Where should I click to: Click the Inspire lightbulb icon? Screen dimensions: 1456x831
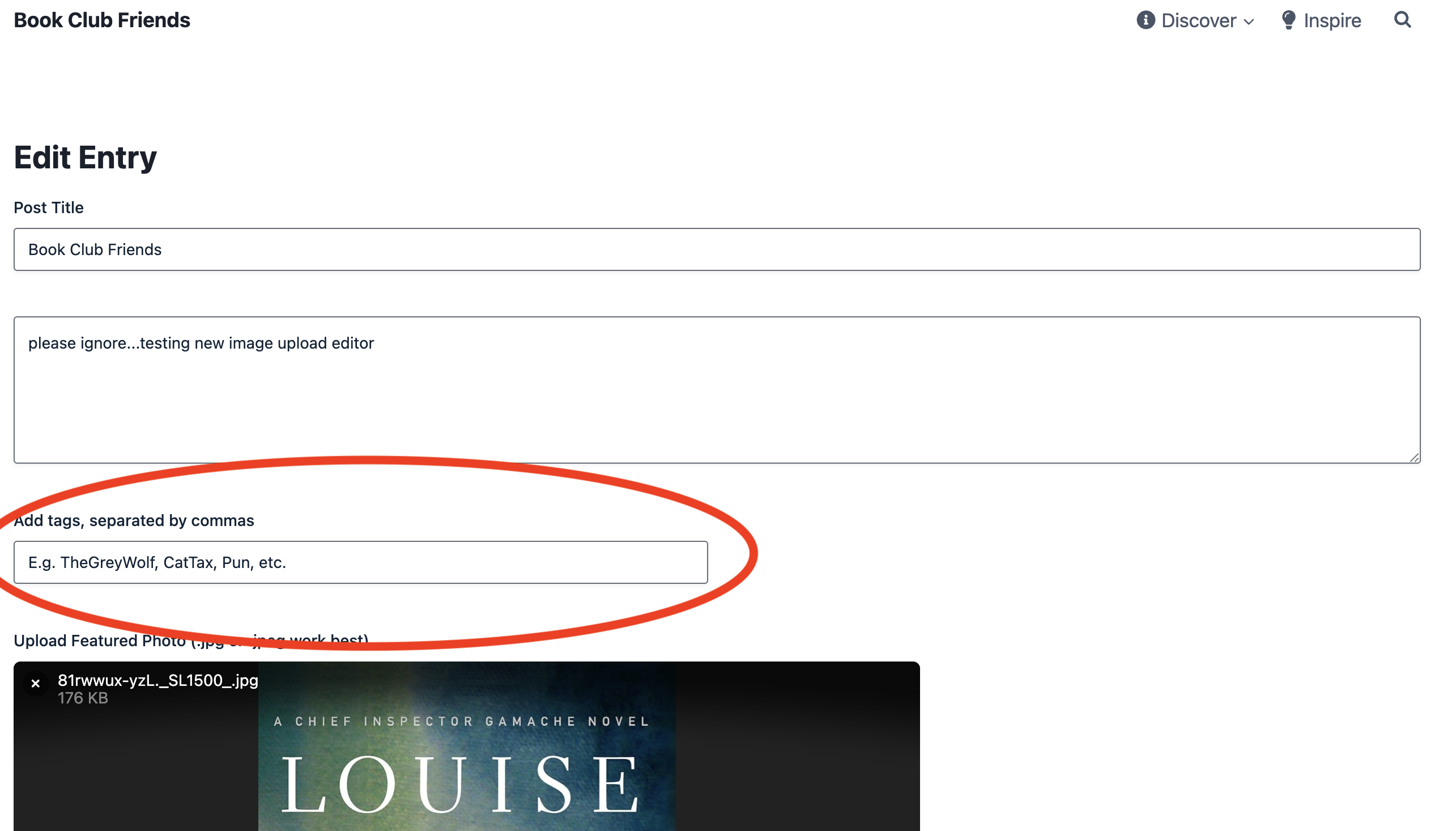(x=1288, y=20)
